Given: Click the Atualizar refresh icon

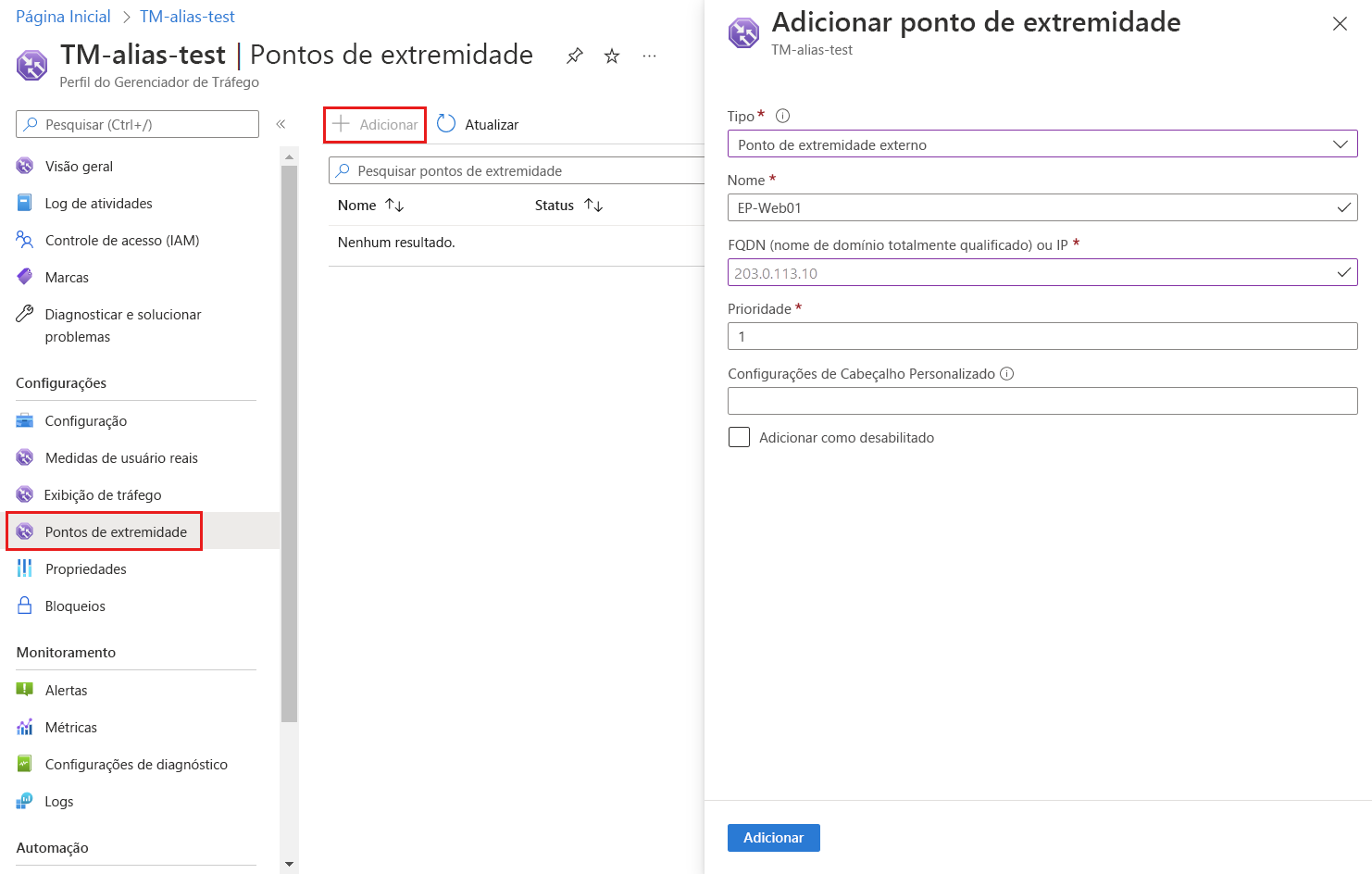Looking at the screenshot, I should coord(446,124).
